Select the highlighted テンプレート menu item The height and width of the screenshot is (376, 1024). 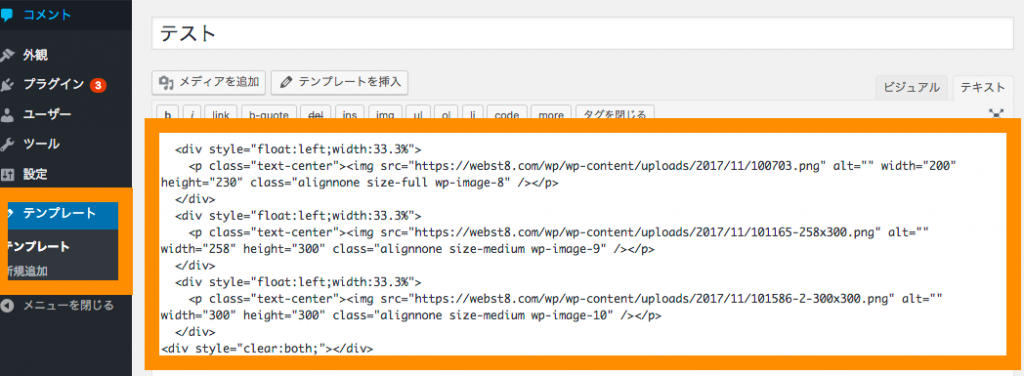point(63,214)
